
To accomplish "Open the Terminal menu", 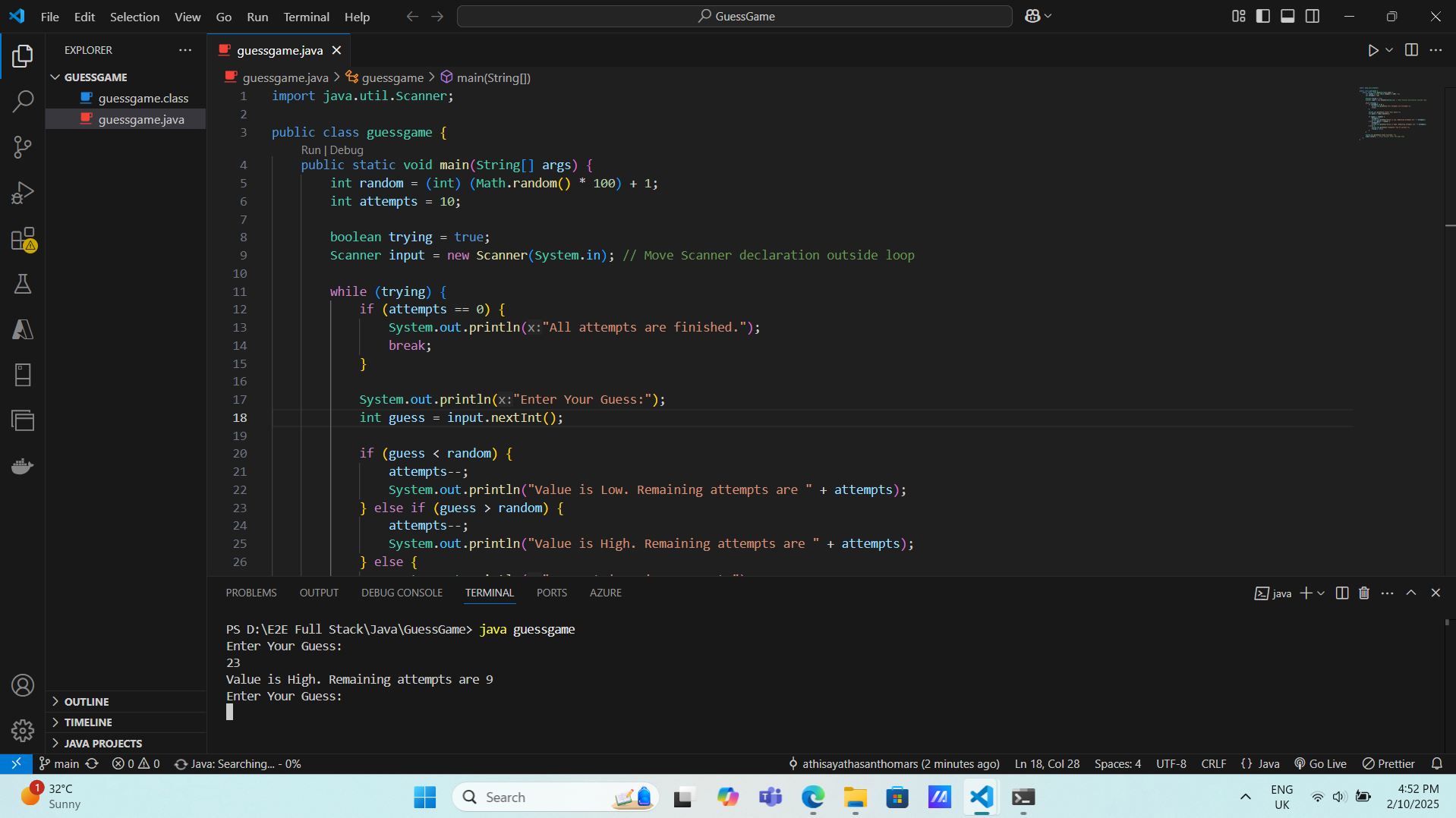I will (306, 17).
